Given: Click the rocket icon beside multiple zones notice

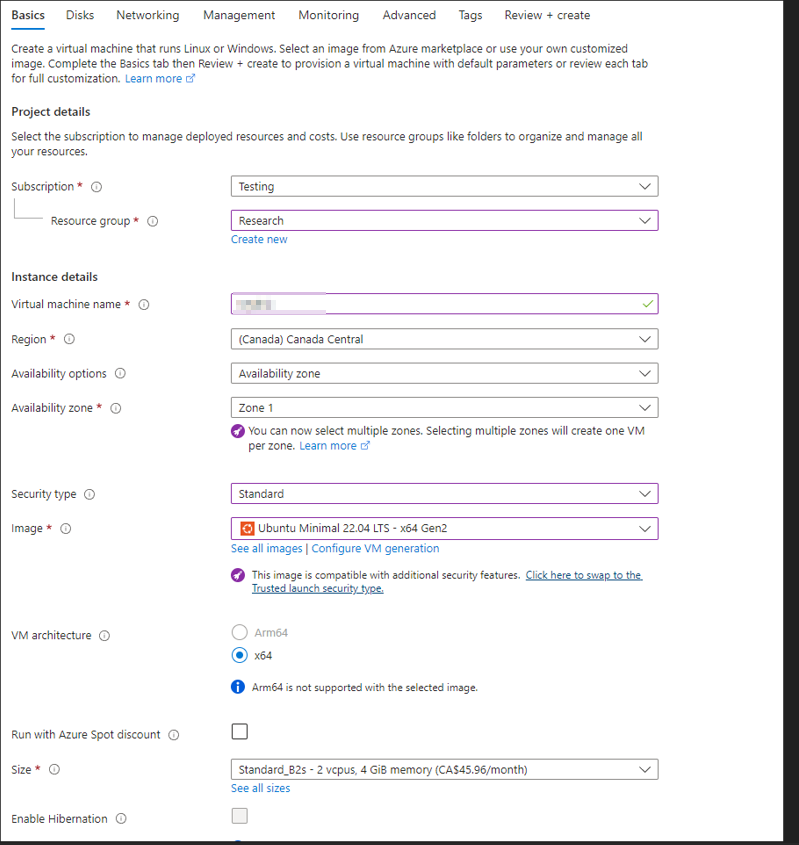Looking at the screenshot, I should (x=238, y=431).
